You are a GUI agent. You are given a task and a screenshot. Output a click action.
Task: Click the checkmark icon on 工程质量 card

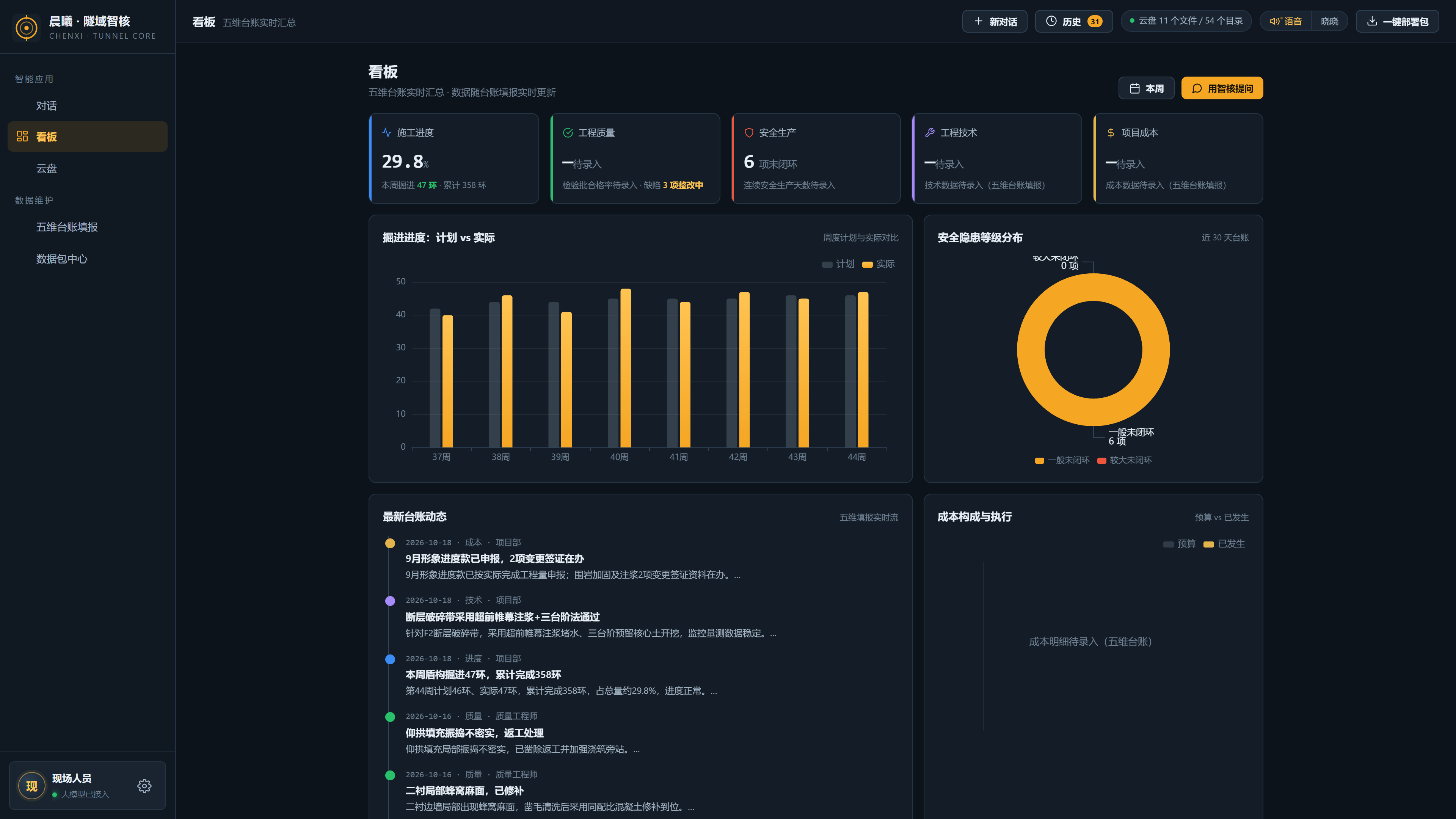tap(568, 132)
